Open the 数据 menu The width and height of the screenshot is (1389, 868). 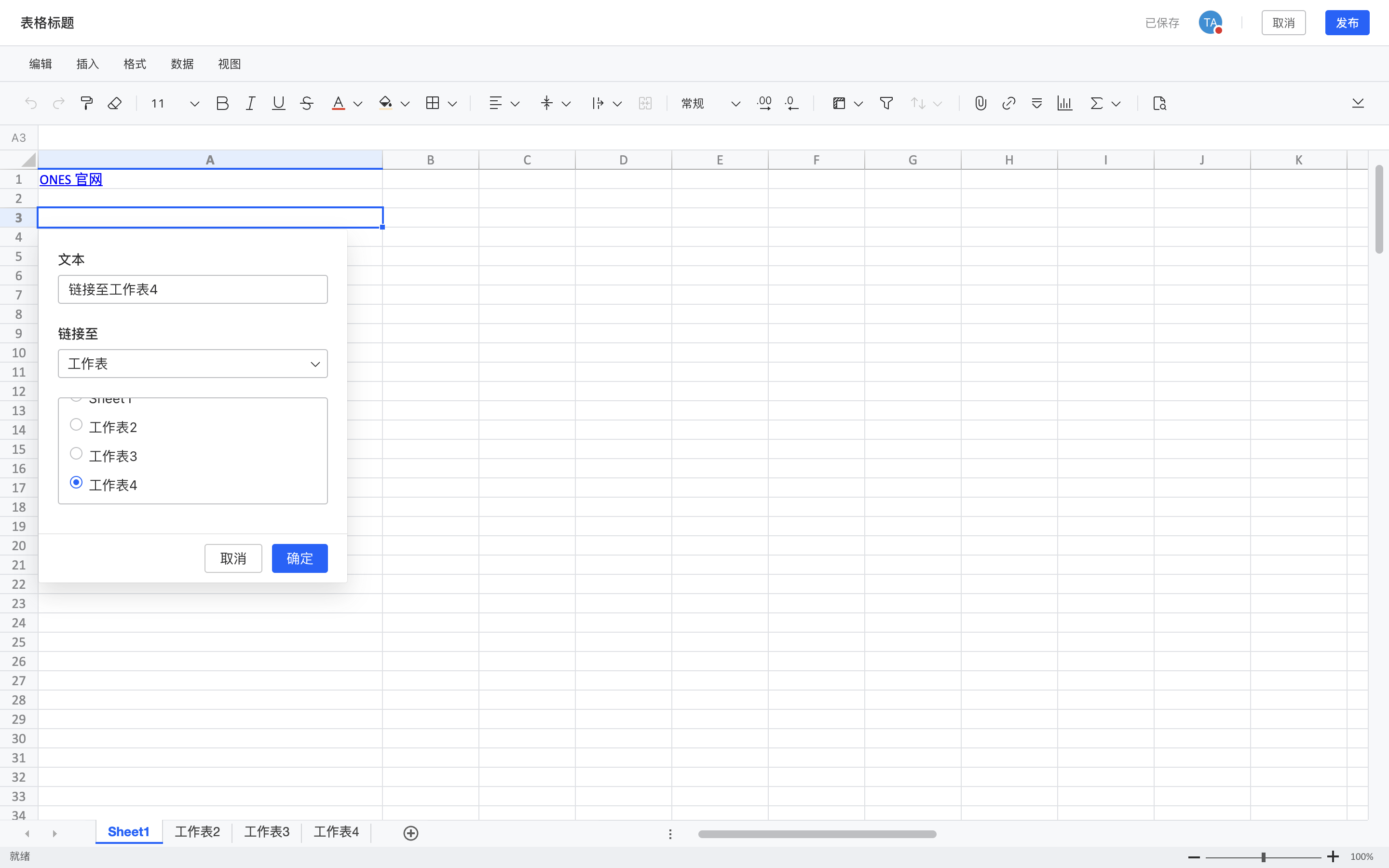point(182,64)
